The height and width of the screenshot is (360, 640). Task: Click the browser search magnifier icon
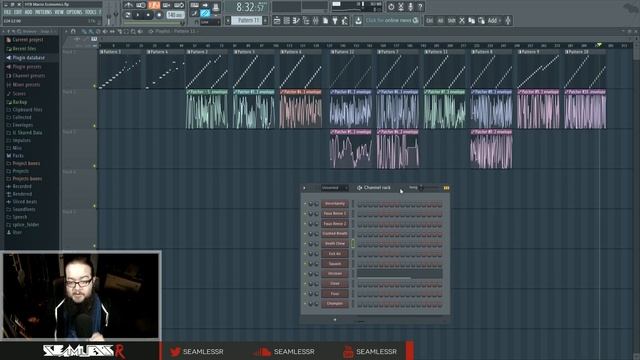point(19,31)
